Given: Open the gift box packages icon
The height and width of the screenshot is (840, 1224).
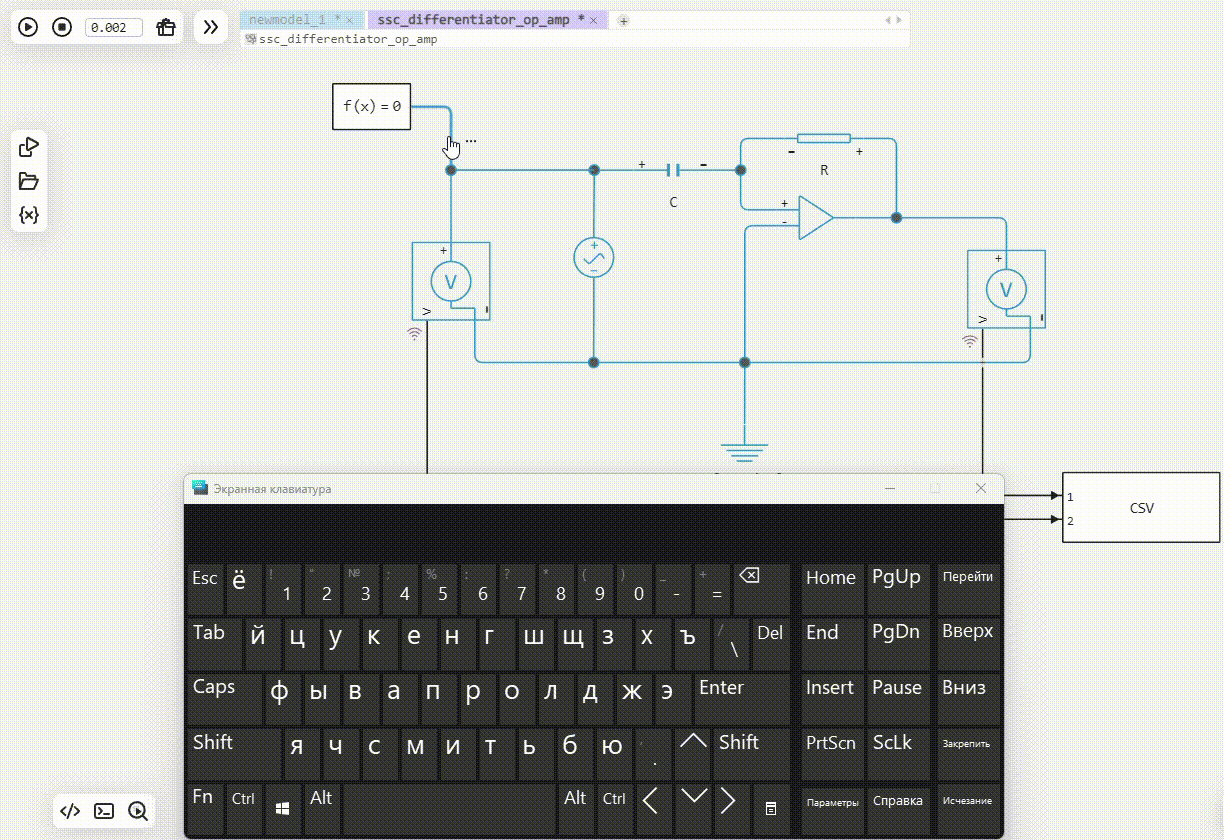Looking at the screenshot, I should pyautogui.click(x=165, y=27).
